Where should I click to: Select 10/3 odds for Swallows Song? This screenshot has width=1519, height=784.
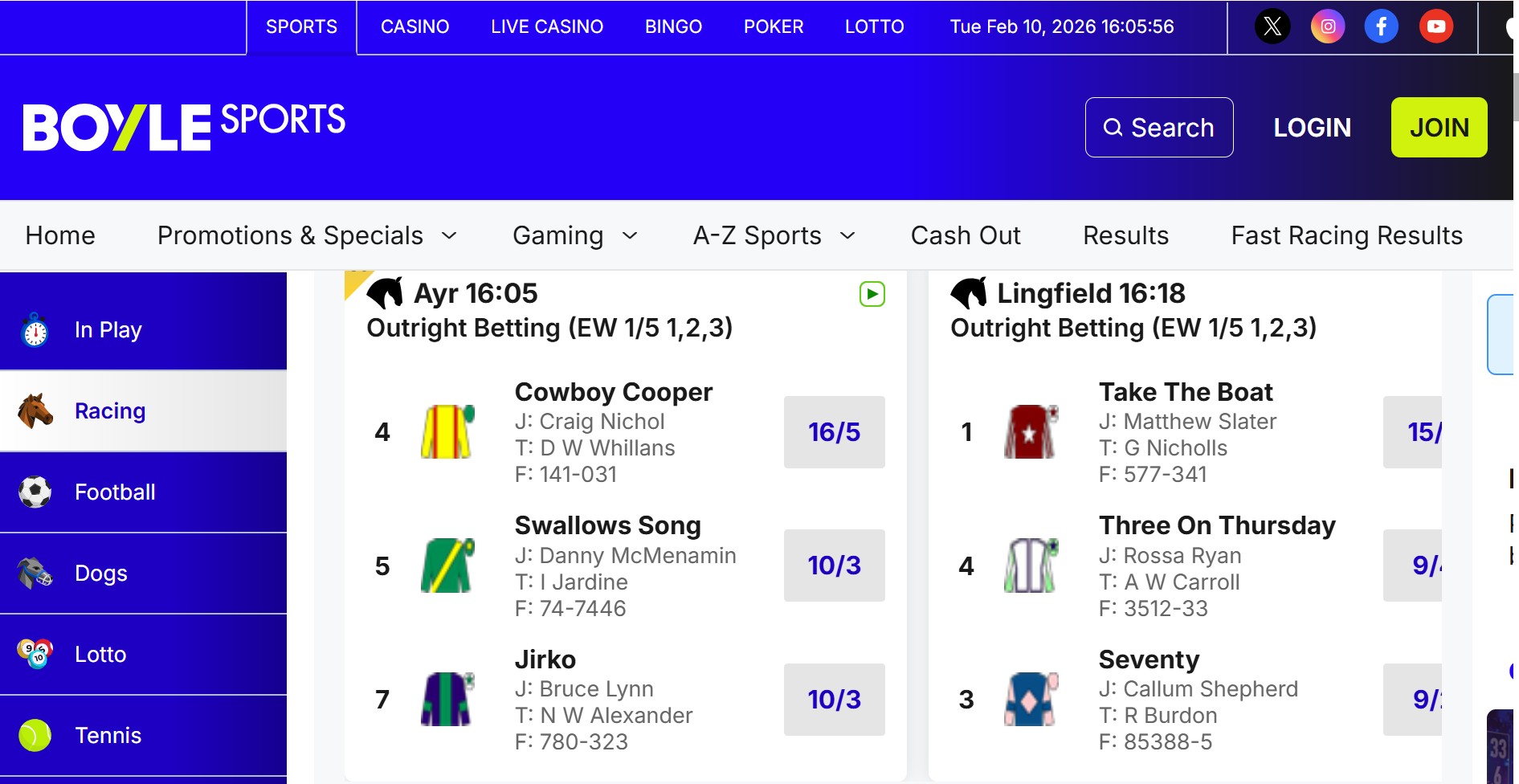(834, 566)
